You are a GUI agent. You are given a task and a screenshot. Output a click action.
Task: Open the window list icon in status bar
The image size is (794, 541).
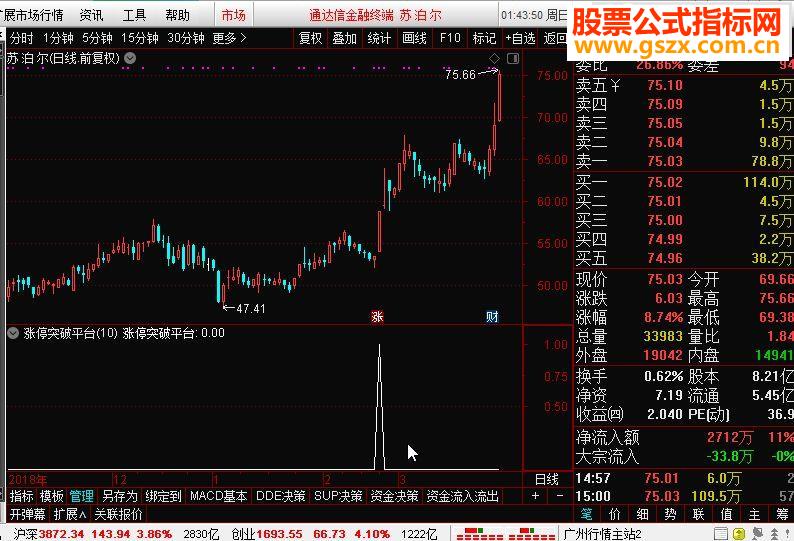720,533
